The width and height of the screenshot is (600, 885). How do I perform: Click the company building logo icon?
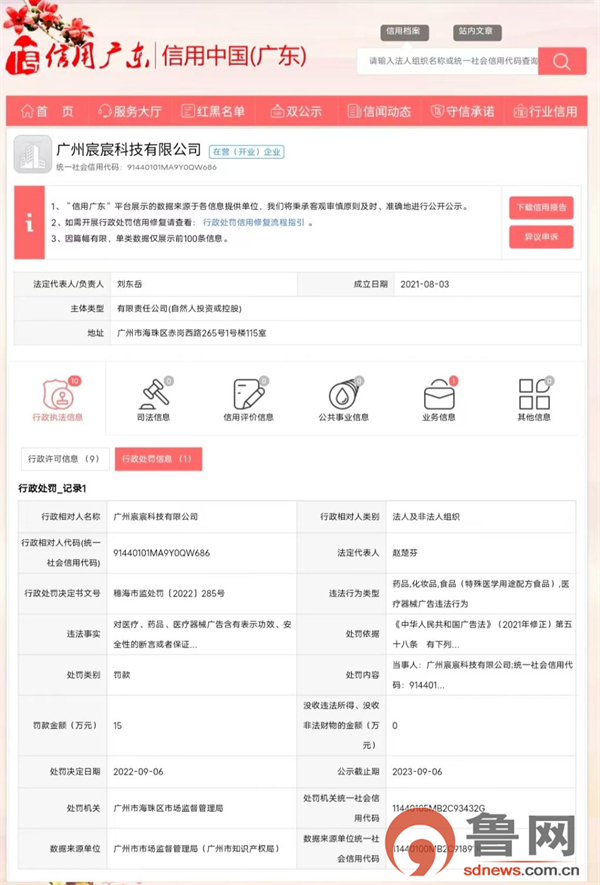pos(33,154)
